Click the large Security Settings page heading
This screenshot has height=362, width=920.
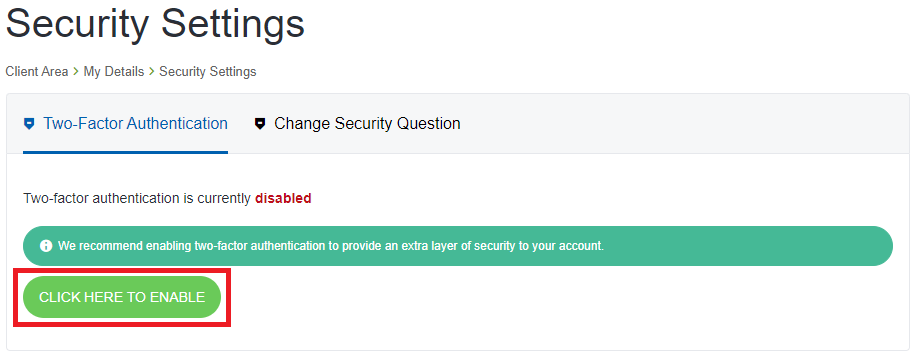click(x=155, y=23)
